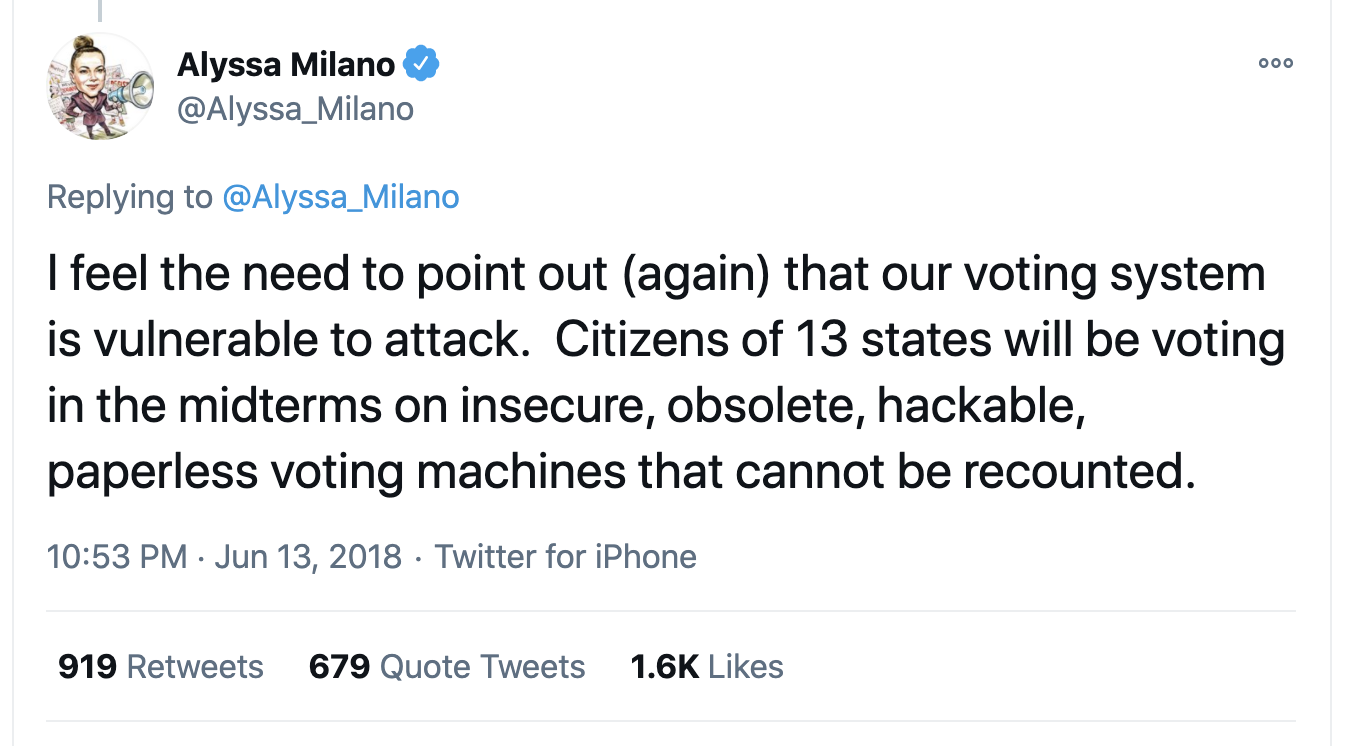
Task: Click the 10:53 PM time stamp
Action: click(117, 556)
